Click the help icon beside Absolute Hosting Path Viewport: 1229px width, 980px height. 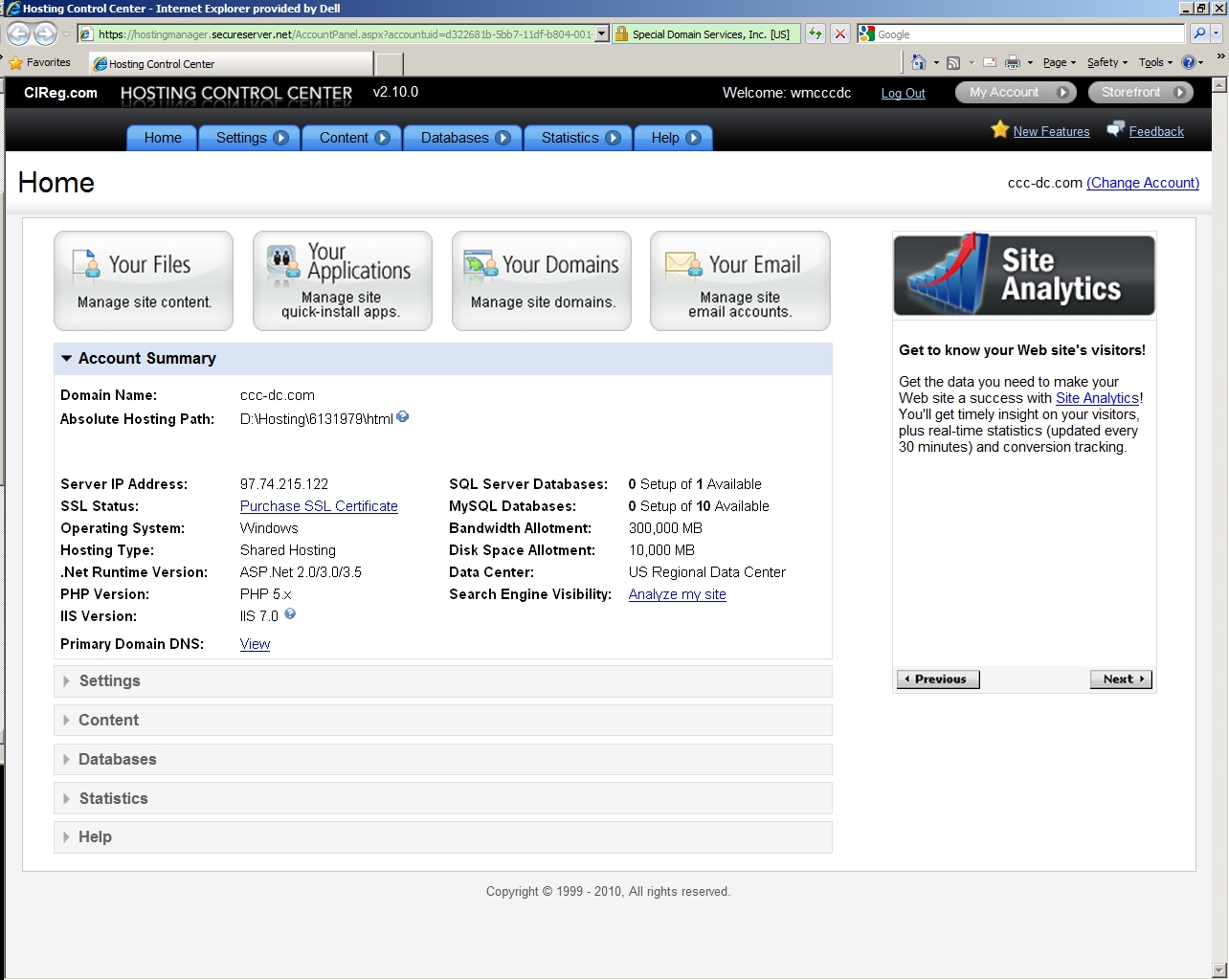[403, 416]
